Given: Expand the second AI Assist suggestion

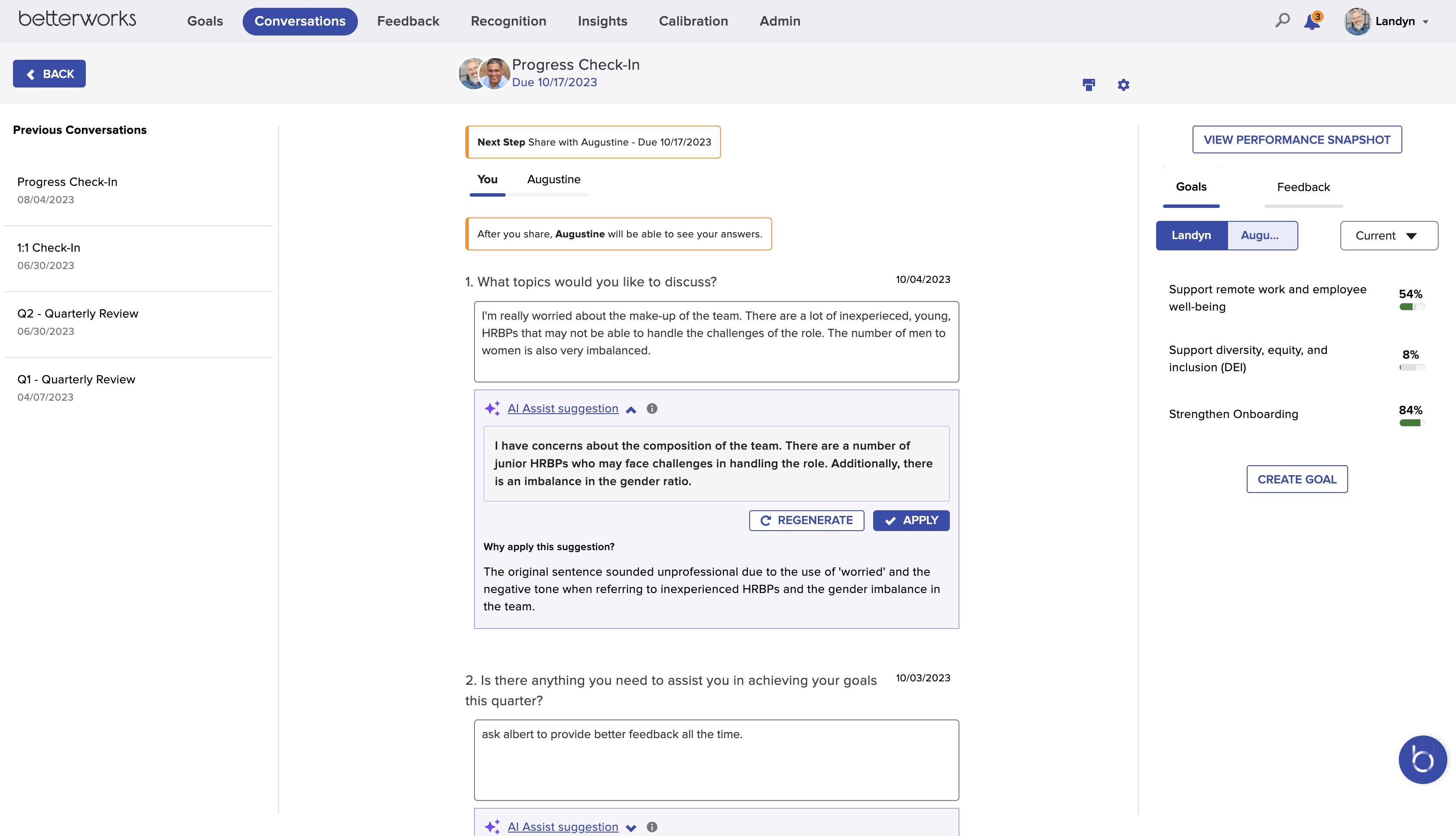Looking at the screenshot, I should coord(630,827).
